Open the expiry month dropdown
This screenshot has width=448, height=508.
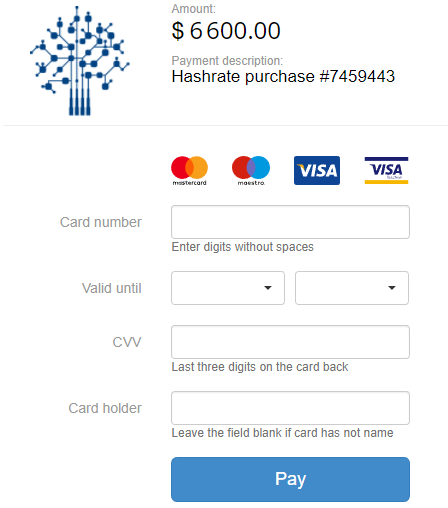(x=228, y=288)
